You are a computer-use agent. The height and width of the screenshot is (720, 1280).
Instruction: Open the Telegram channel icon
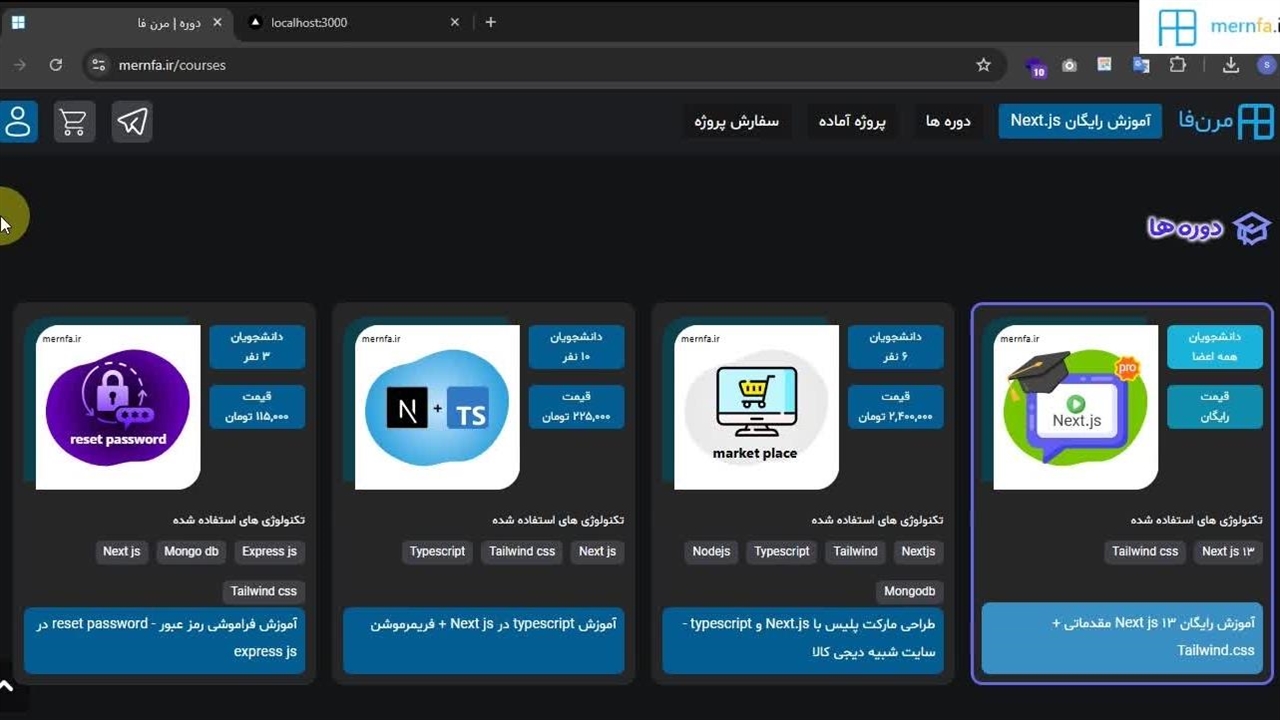point(132,122)
